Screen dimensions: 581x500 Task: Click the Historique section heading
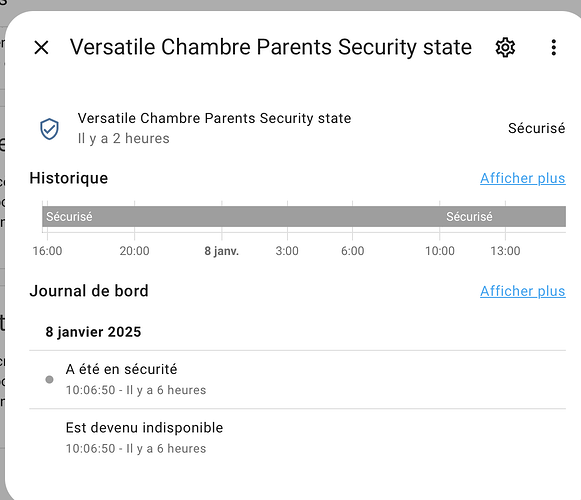pyautogui.click(x=69, y=178)
